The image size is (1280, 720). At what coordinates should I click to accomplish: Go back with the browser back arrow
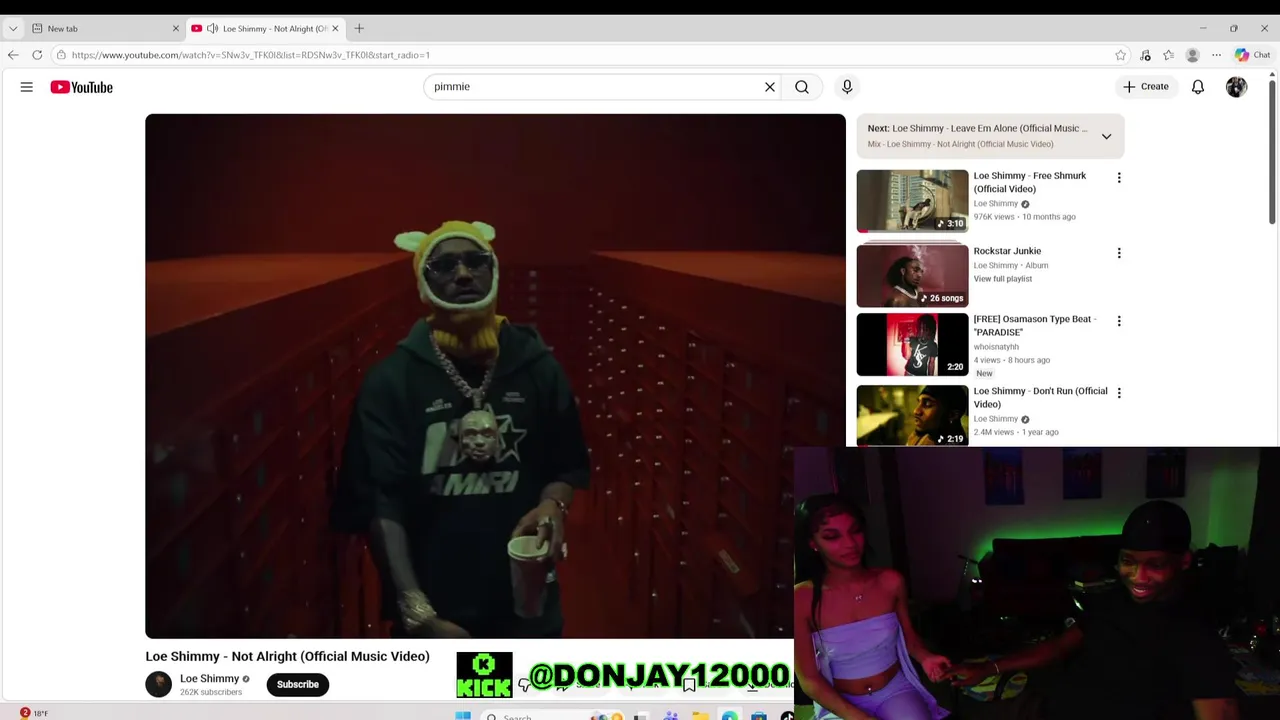point(13,55)
